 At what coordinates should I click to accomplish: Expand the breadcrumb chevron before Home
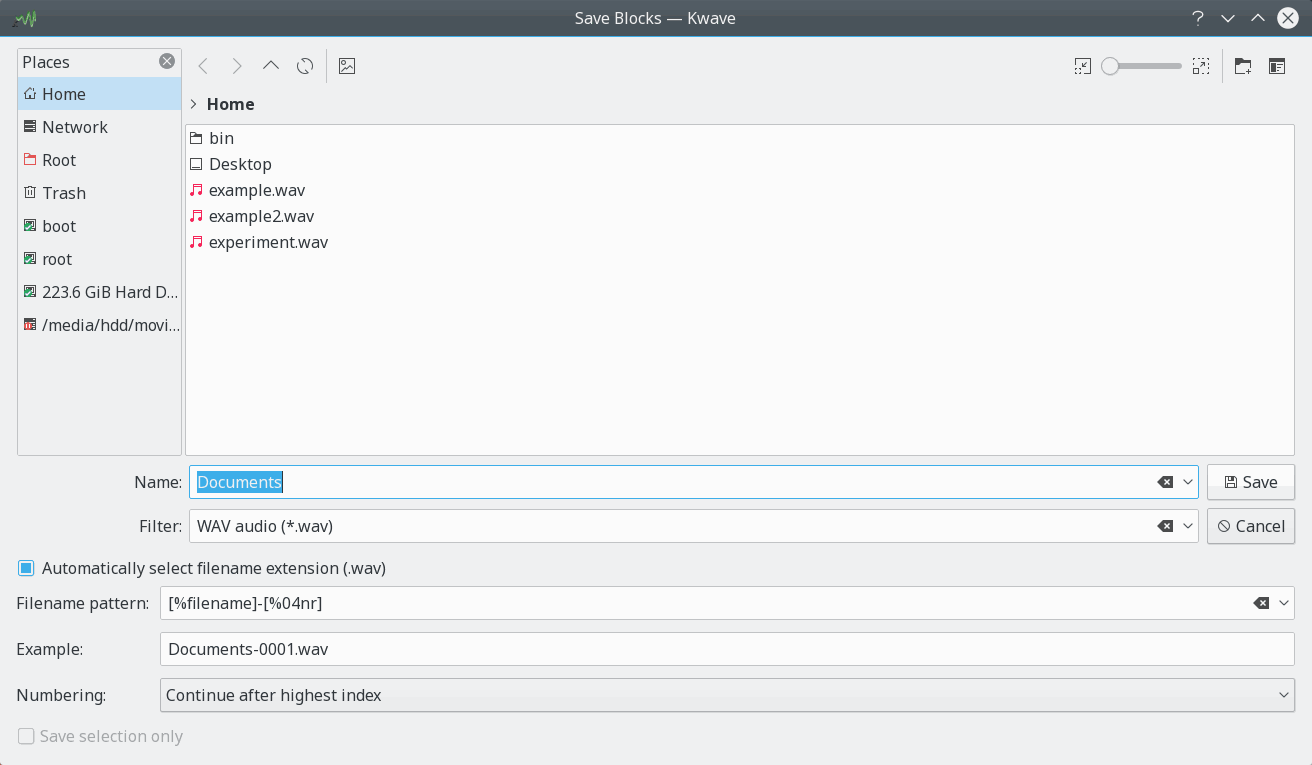tap(193, 104)
